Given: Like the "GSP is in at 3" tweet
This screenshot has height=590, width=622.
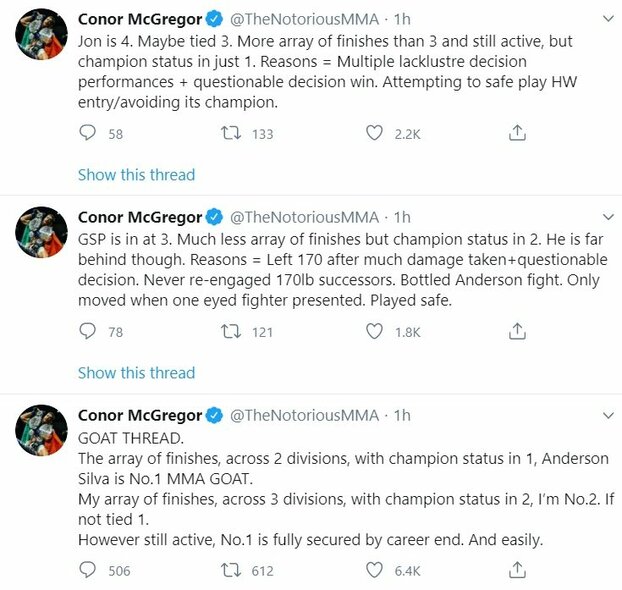Looking at the screenshot, I should pyautogui.click(x=375, y=331).
